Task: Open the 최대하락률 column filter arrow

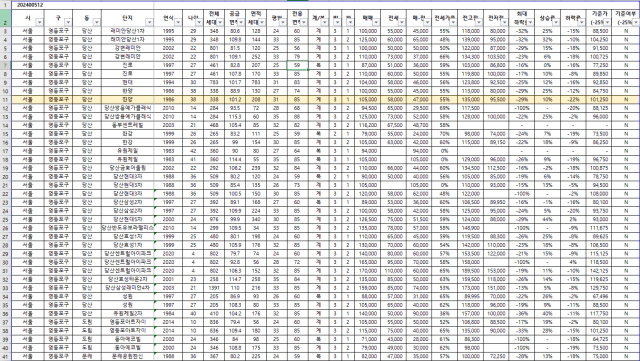Action: point(530,22)
